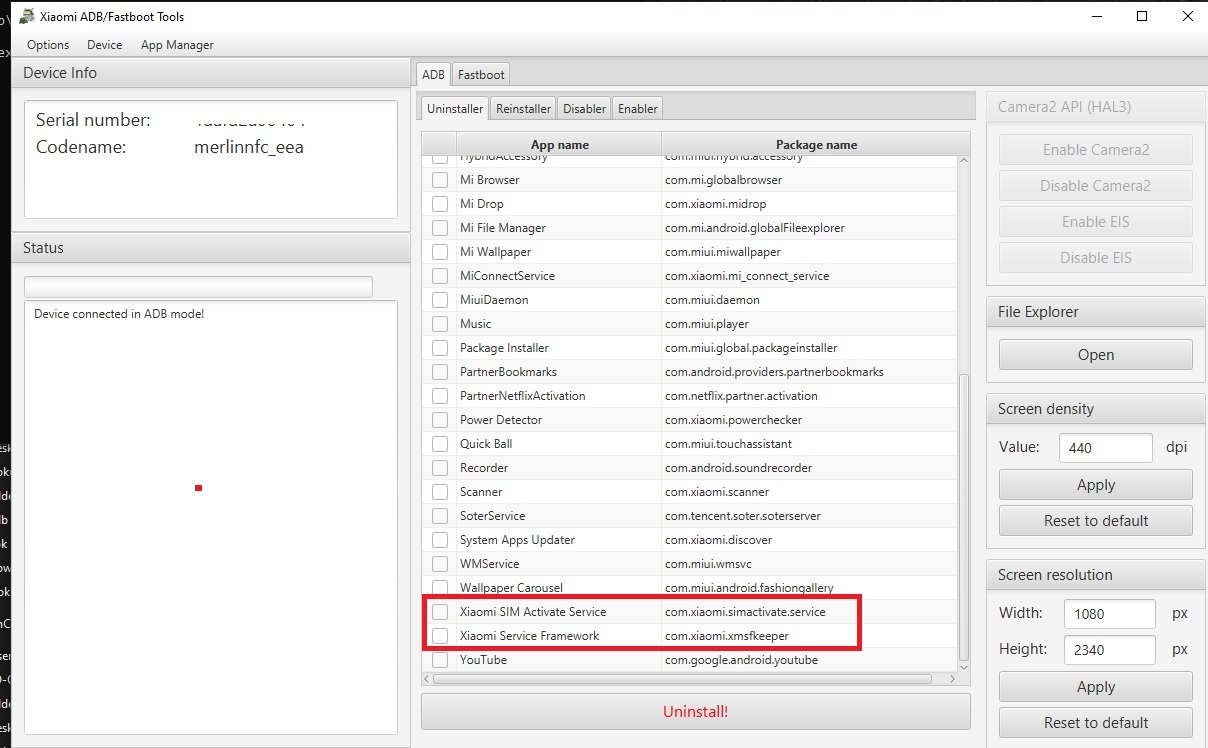Click the app list vertical scrollbar thumb

tap(964, 516)
